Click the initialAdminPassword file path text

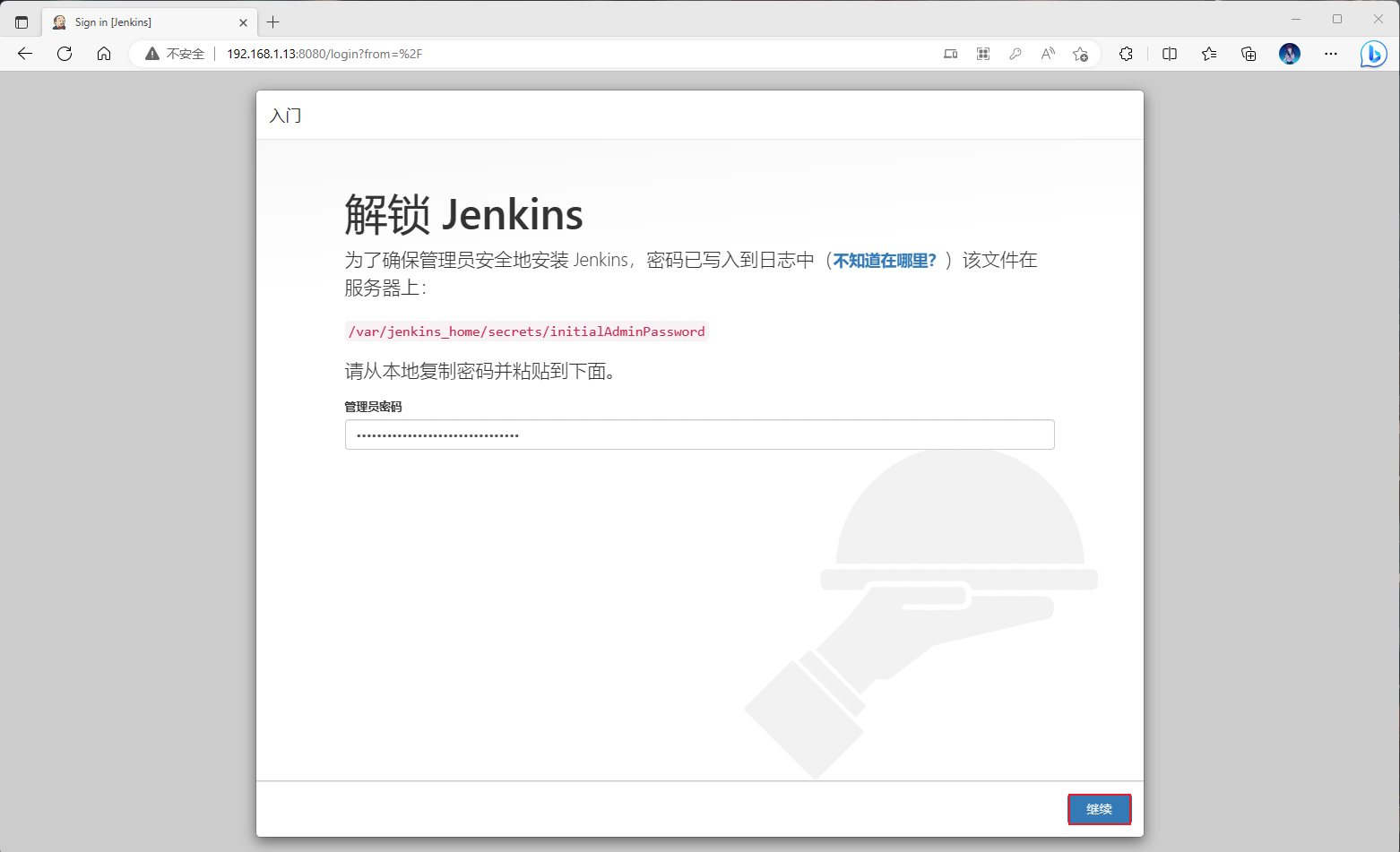coord(527,331)
